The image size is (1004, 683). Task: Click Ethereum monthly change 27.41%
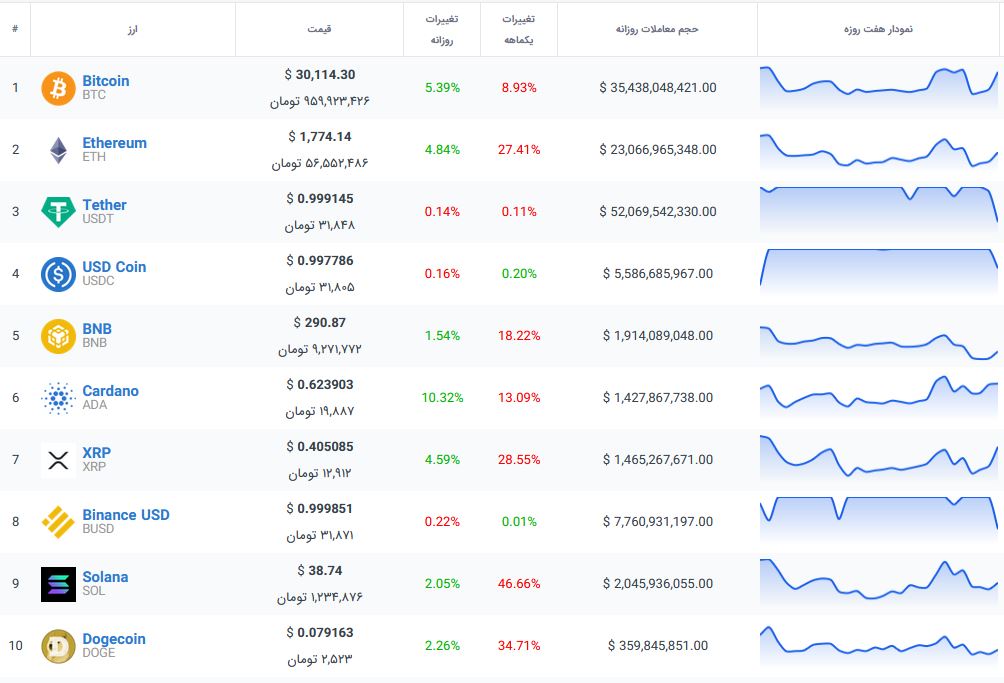point(519,150)
